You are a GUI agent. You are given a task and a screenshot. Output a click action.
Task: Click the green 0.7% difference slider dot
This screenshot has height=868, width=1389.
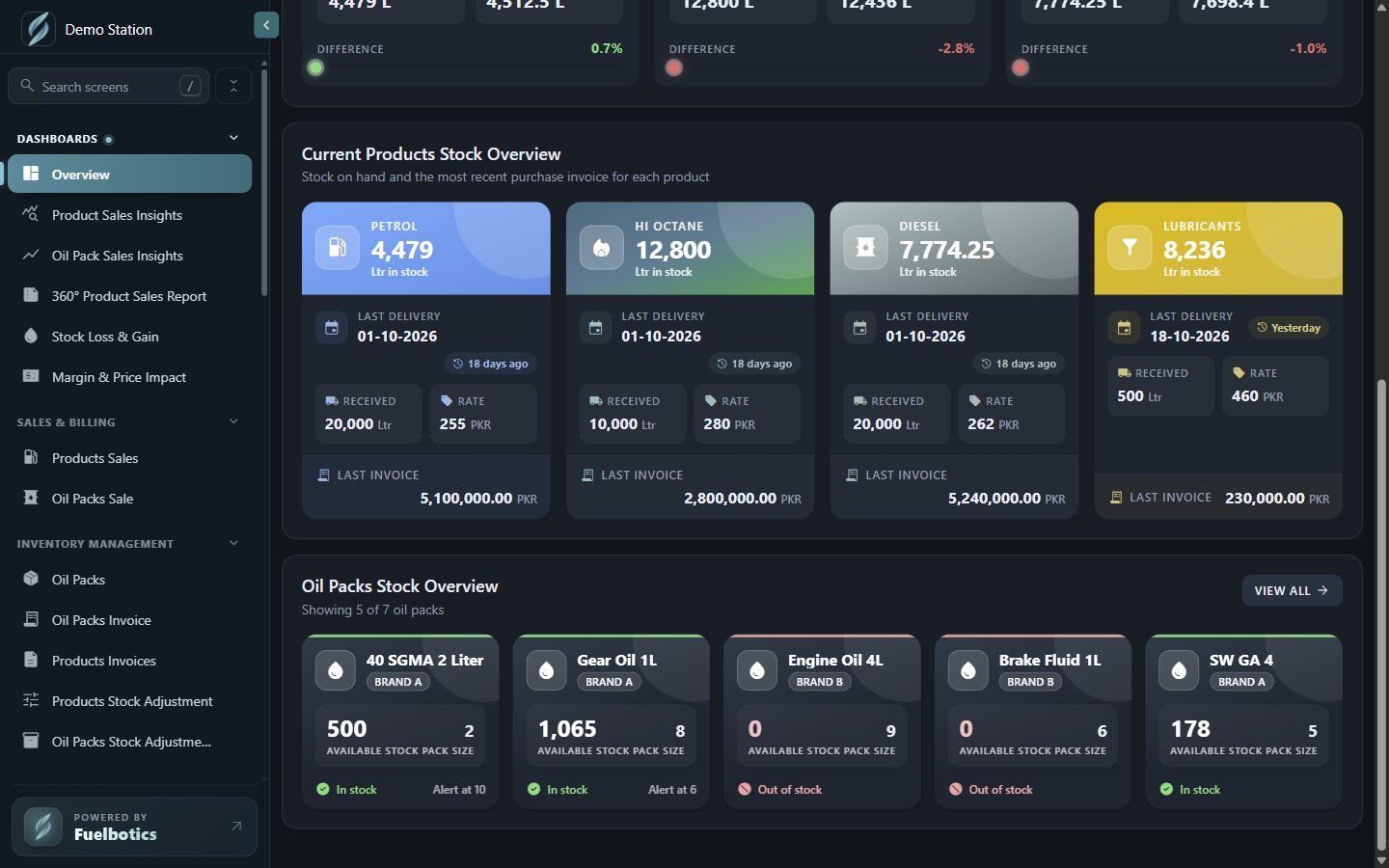(x=315, y=68)
